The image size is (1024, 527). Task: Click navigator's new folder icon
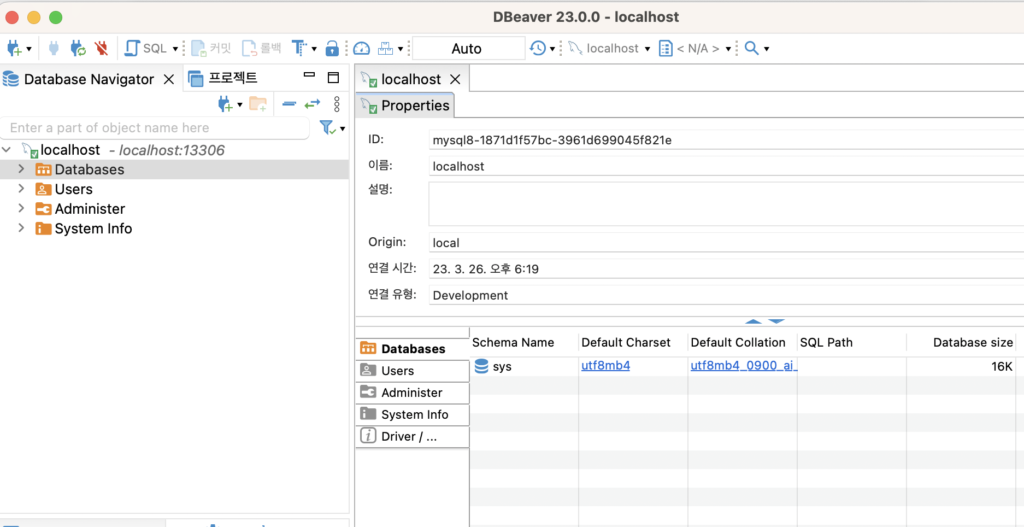(x=258, y=104)
